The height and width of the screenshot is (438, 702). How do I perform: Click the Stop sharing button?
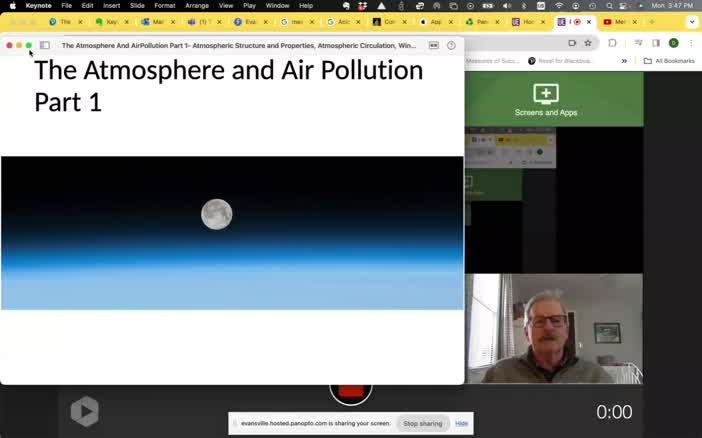[x=422, y=424]
